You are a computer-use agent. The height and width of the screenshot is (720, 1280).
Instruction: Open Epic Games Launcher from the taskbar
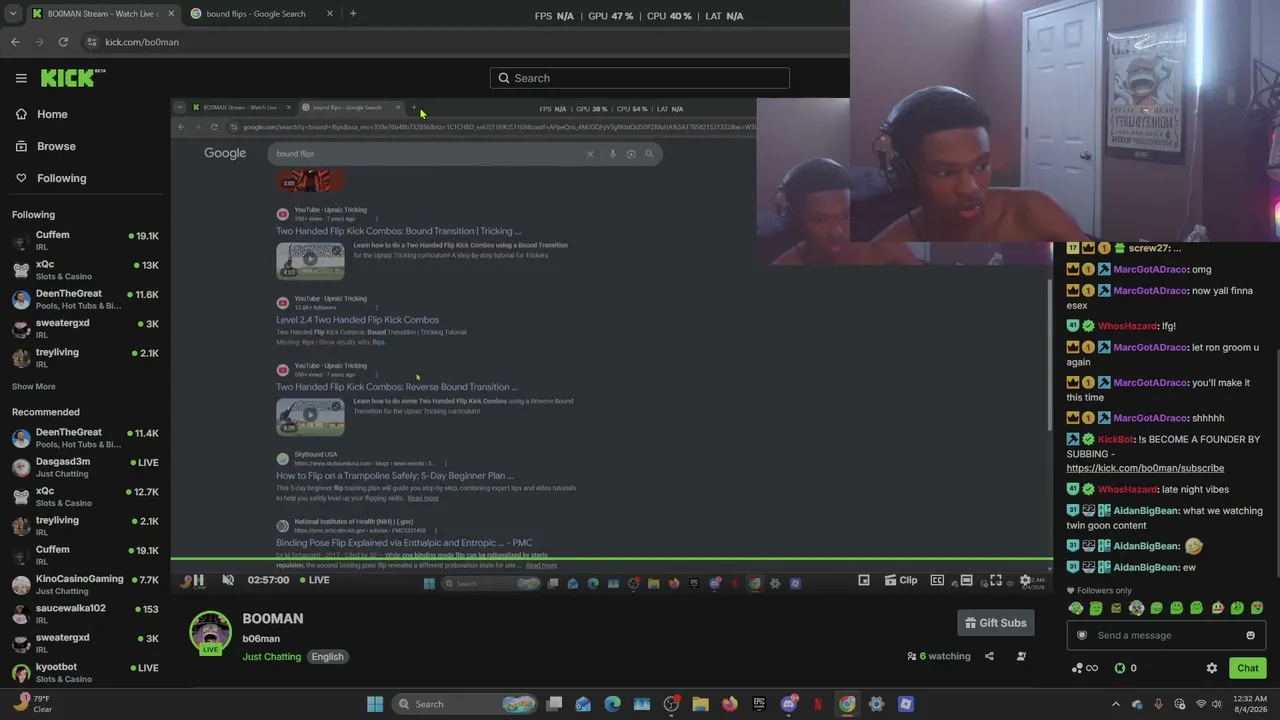pos(759,704)
